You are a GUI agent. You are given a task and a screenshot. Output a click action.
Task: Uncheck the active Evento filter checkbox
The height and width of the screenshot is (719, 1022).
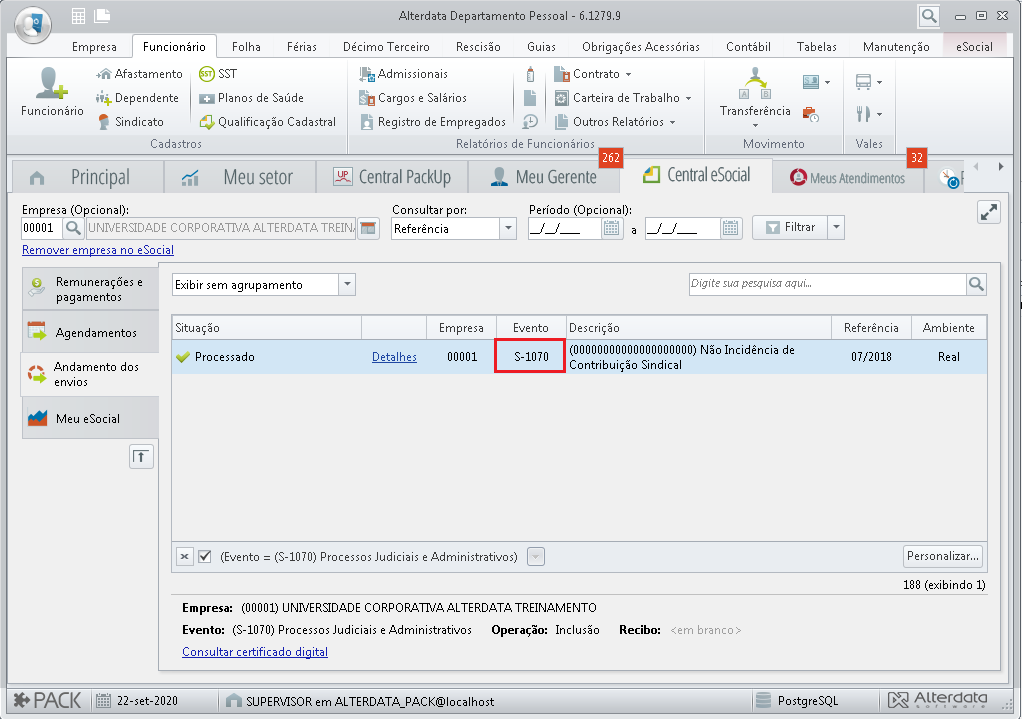pyautogui.click(x=205, y=557)
